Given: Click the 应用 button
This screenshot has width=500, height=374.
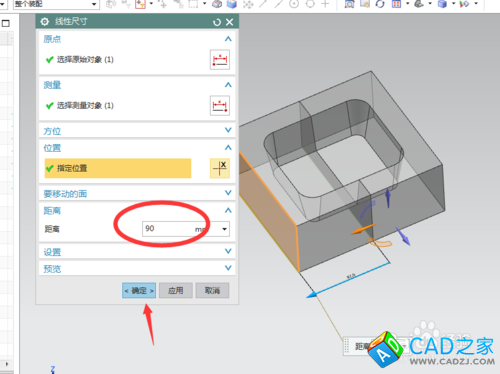Looking at the screenshot, I should pos(176,291).
